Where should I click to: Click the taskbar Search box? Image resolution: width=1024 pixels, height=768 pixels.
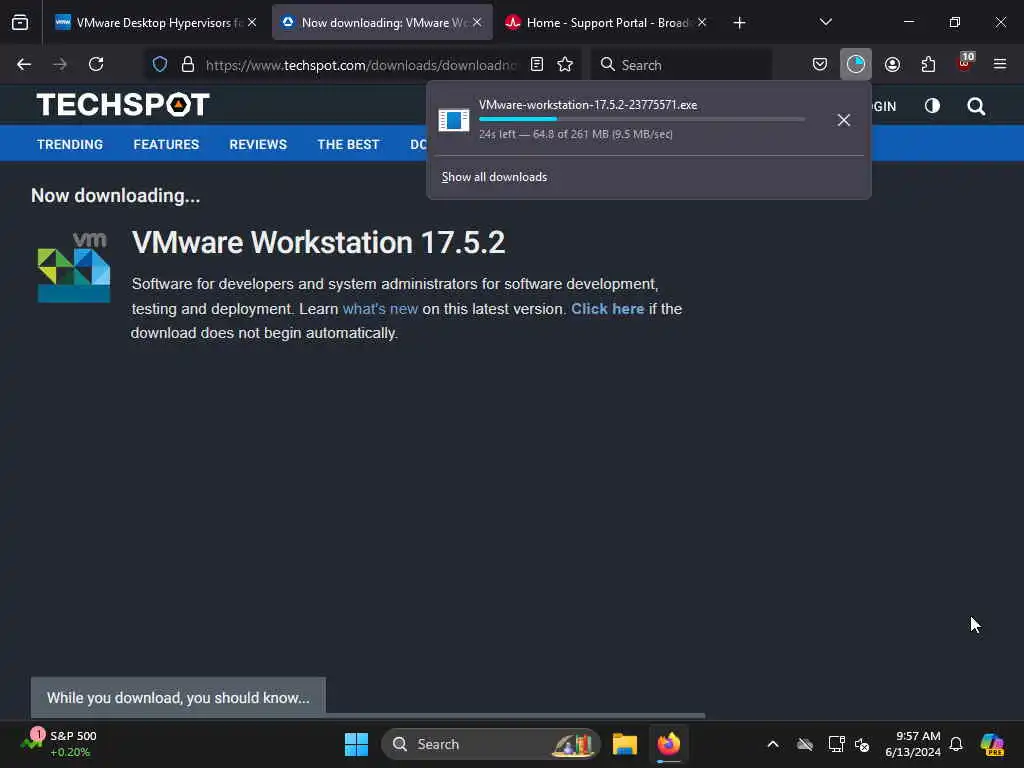(490, 744)
